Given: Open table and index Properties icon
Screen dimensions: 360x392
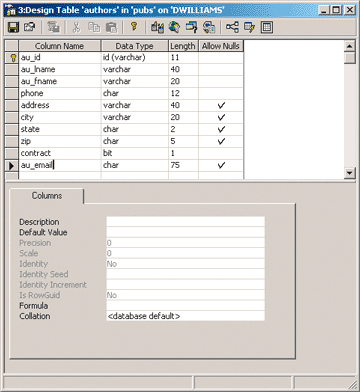Looking at the screenshot, I should click(x=30, y=27).
